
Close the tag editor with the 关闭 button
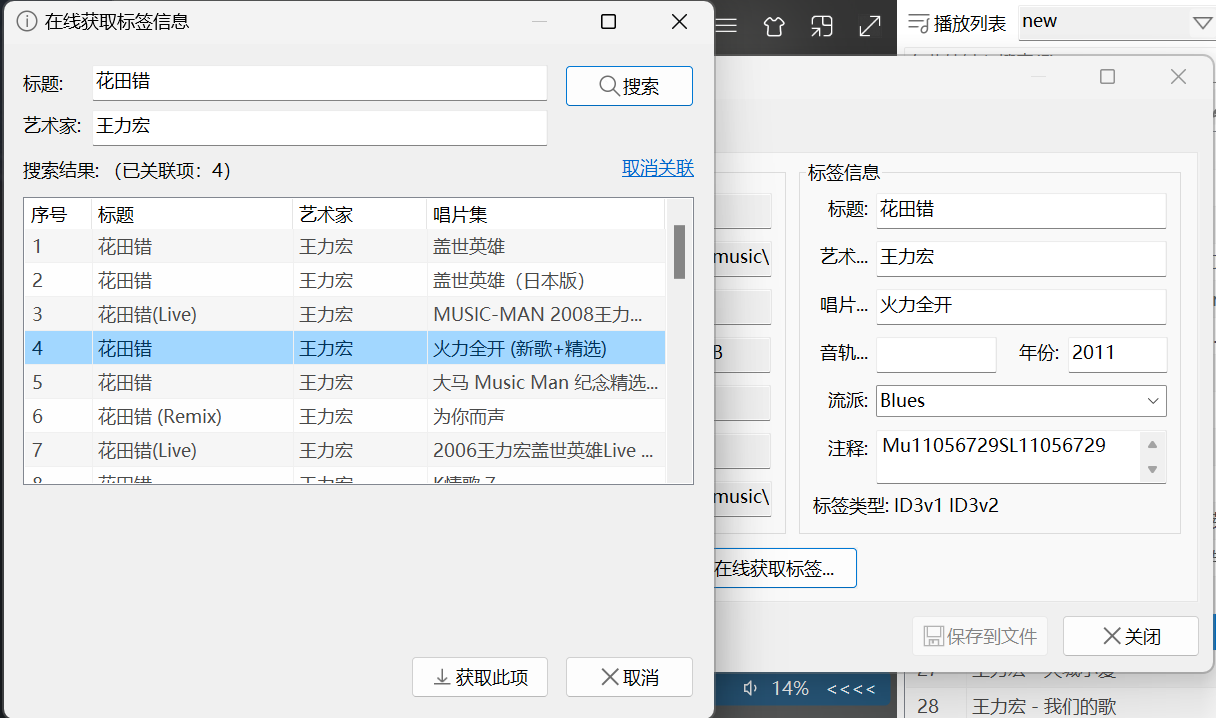pyautogui.click(x=1130, y=636)
